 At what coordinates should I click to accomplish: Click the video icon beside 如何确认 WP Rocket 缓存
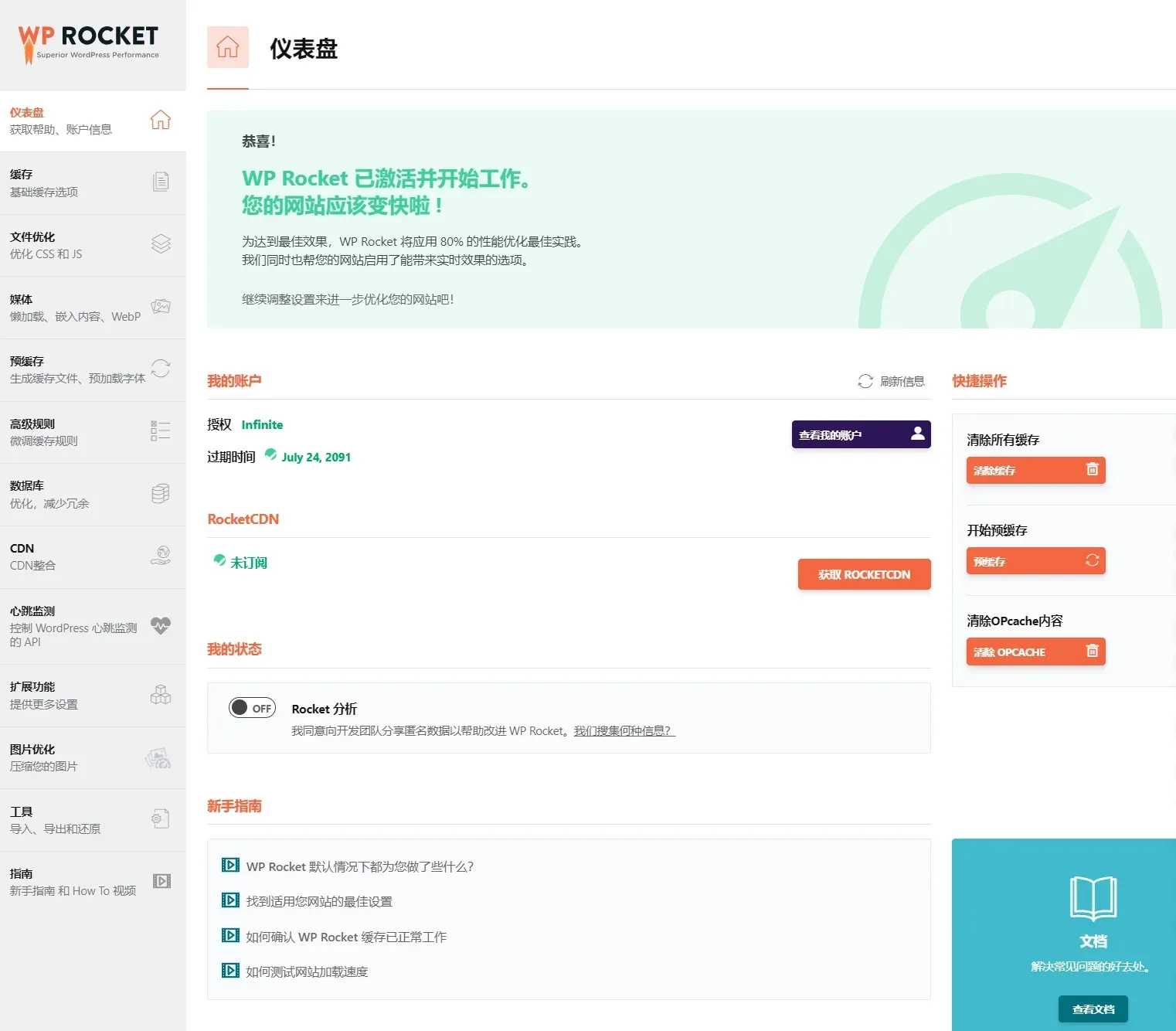(x=230, y=935)
